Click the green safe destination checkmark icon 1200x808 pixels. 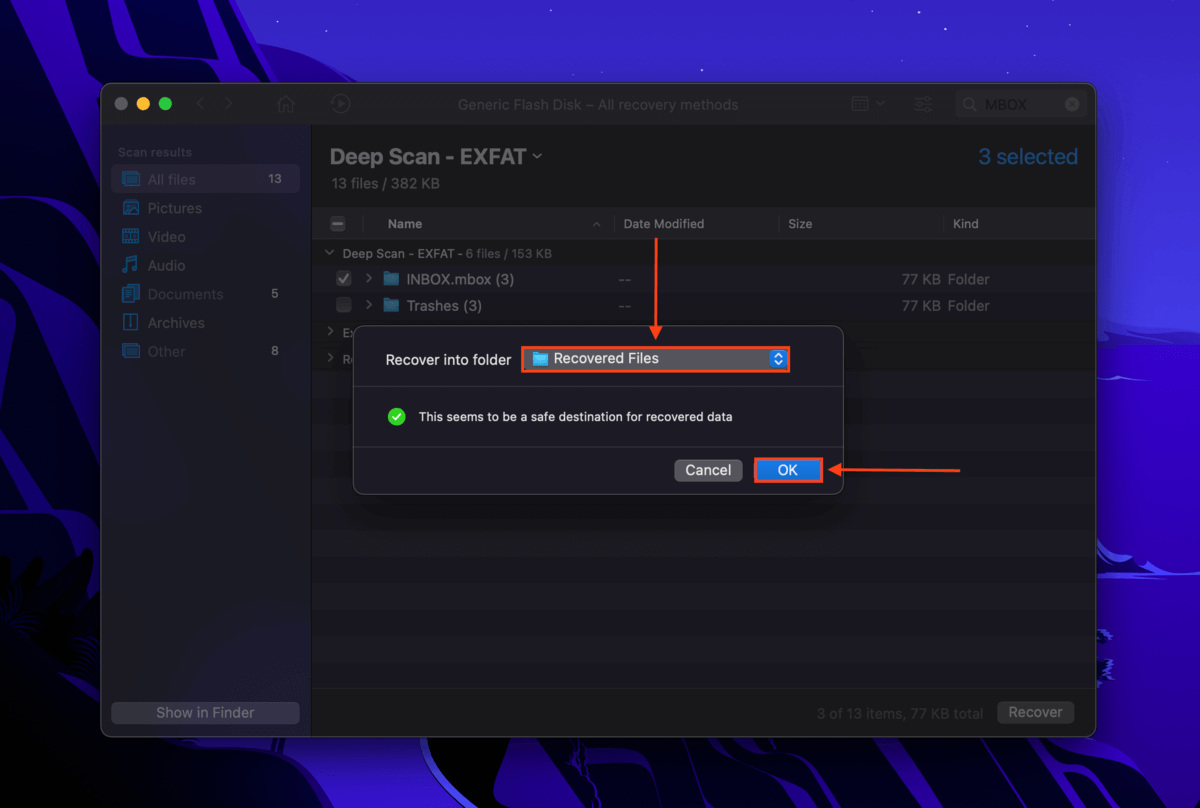pos(397,416)
